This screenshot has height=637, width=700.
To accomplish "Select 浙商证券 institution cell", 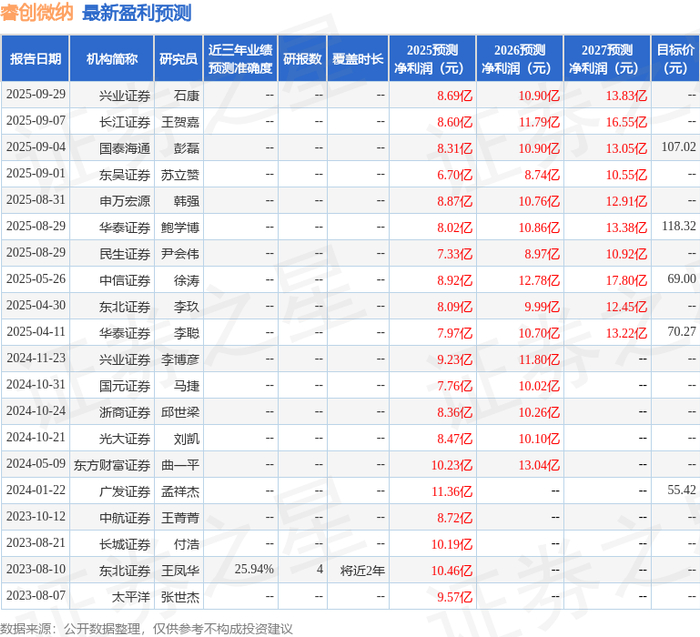I will [x=125, y=412].
